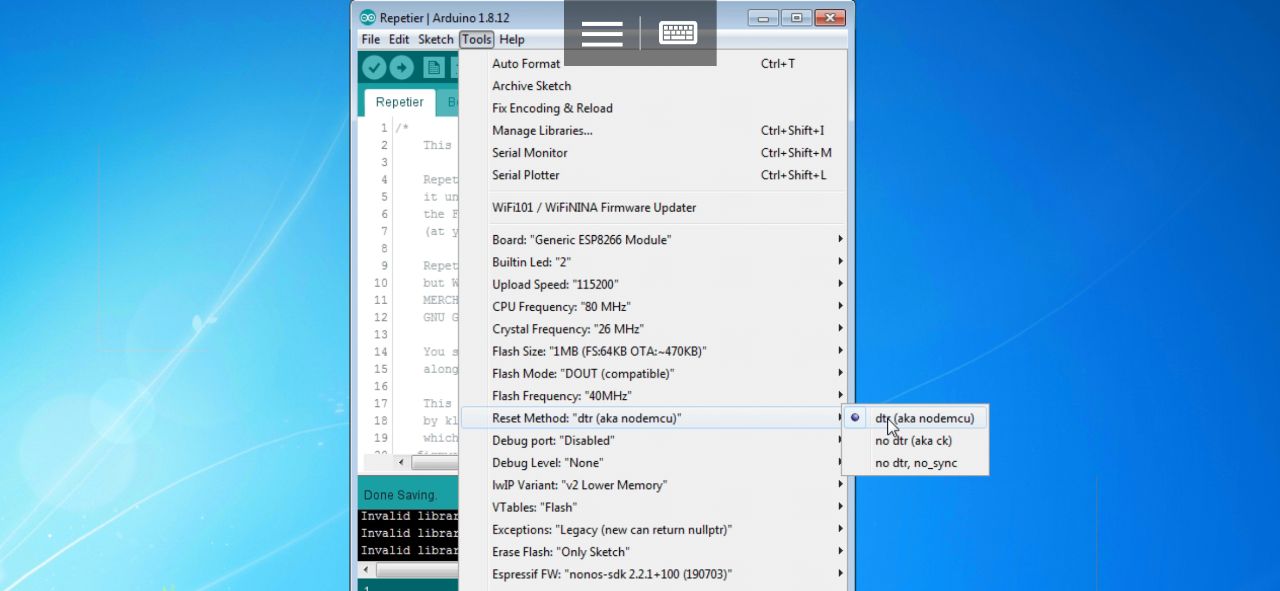The height and width of the screenshot is (591, 1280).
Task: Click the editor horizontal scrollbar left arrow
Action: 402,463
